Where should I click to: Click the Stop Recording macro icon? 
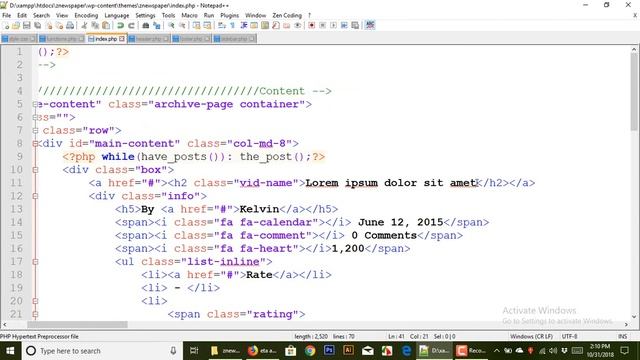322,25
